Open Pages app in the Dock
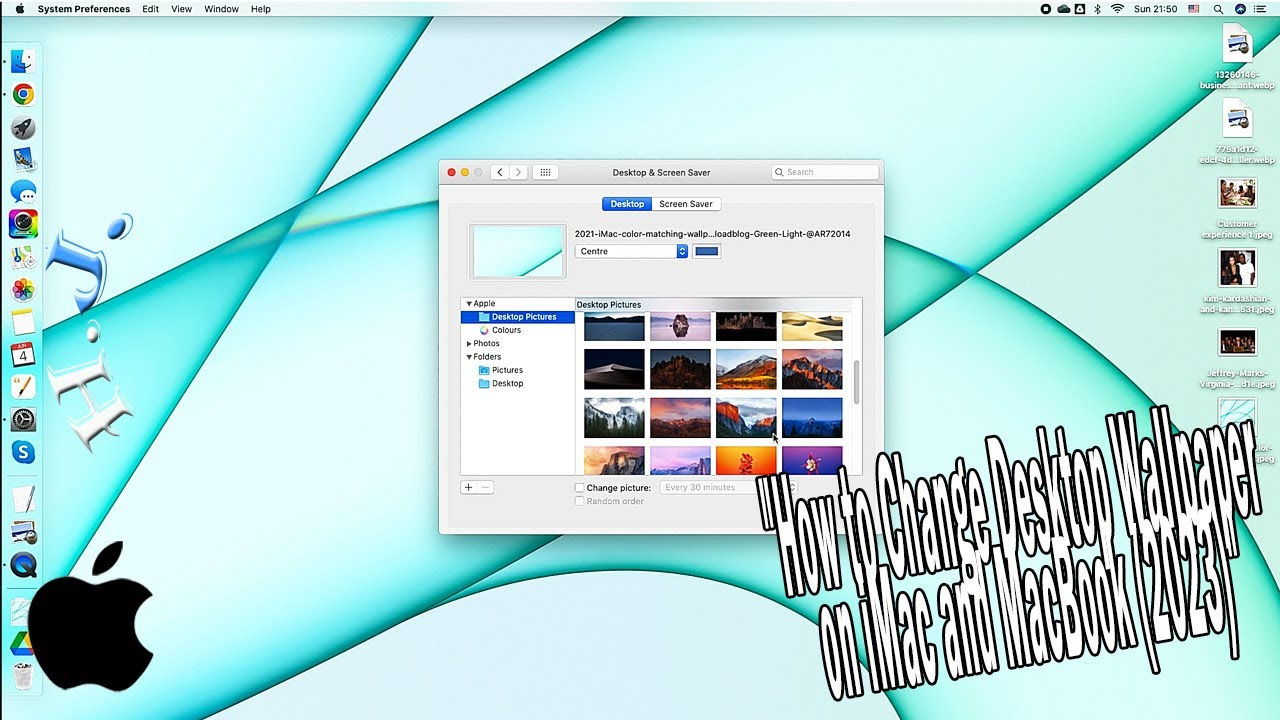This screenshot has height=720, width=1280. 24,386
